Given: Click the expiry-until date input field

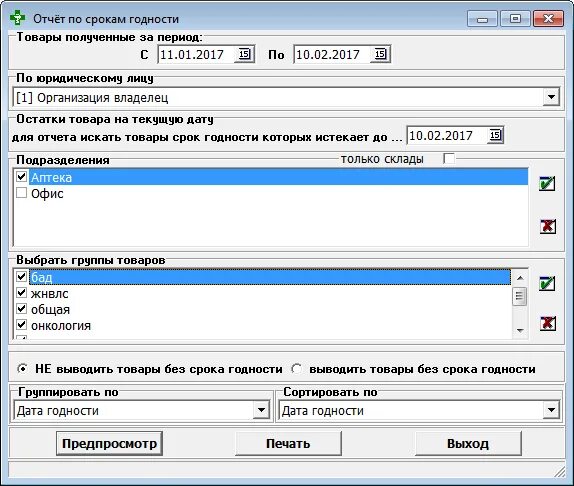Looking at the screenshot, I should tap(447, 135).
